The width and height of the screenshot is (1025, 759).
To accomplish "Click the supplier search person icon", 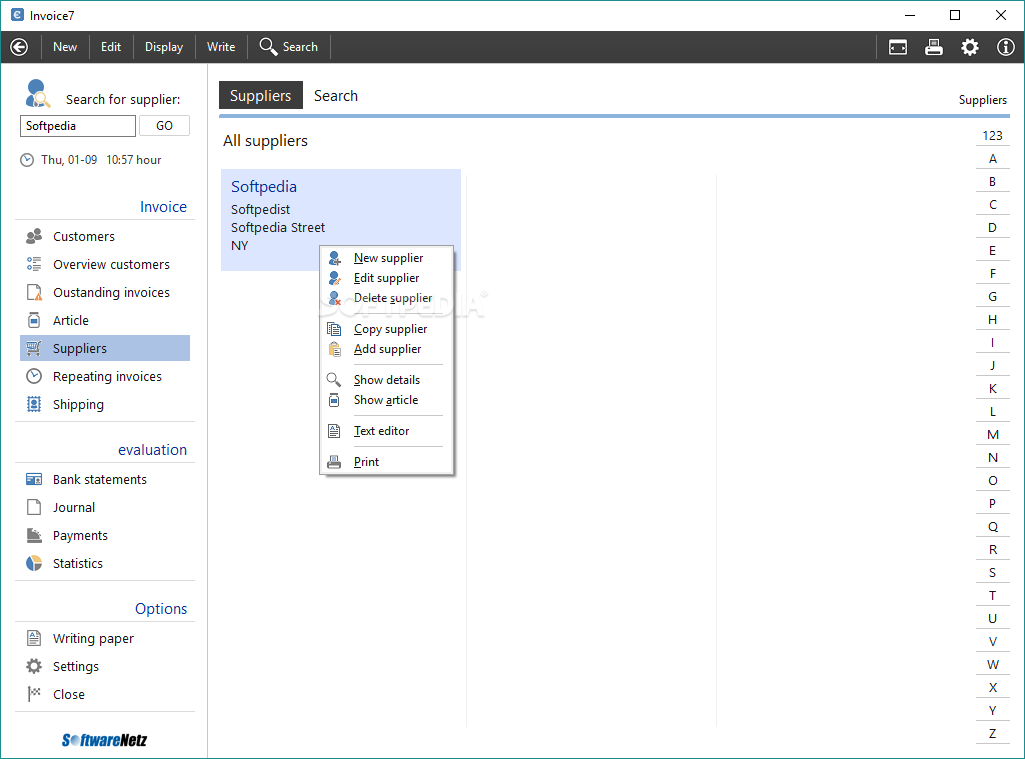I will point(37,93).
